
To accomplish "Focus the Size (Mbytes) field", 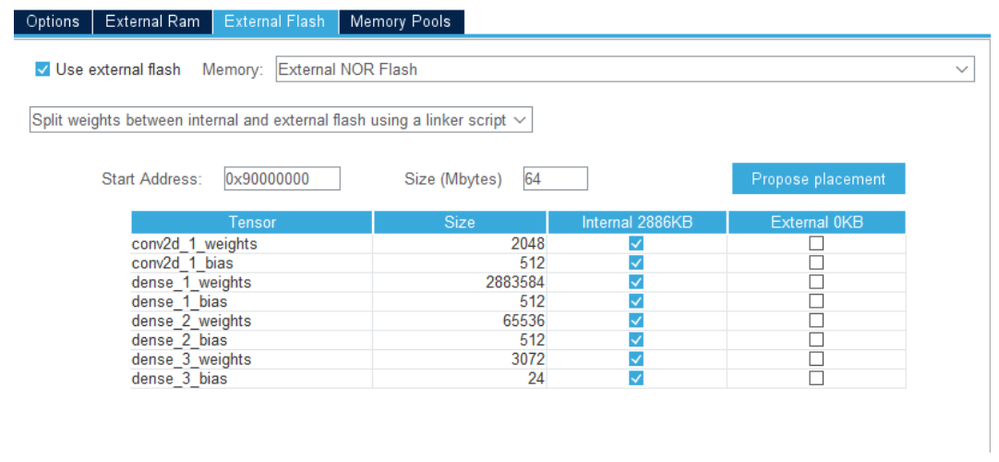I will pyautogui.click(x=555, y=179).
